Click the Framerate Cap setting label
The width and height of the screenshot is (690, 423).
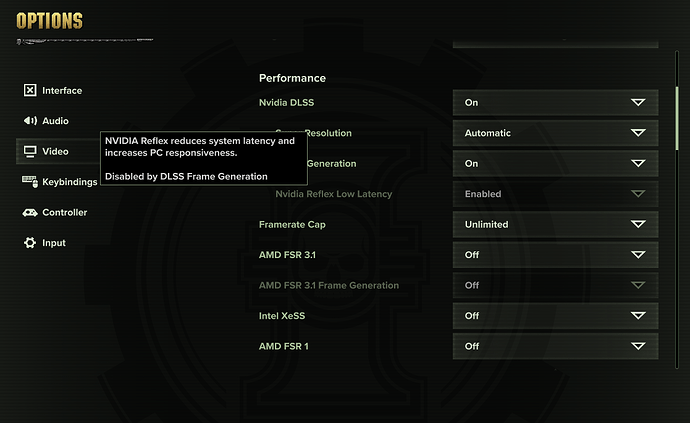coord(292,225)
